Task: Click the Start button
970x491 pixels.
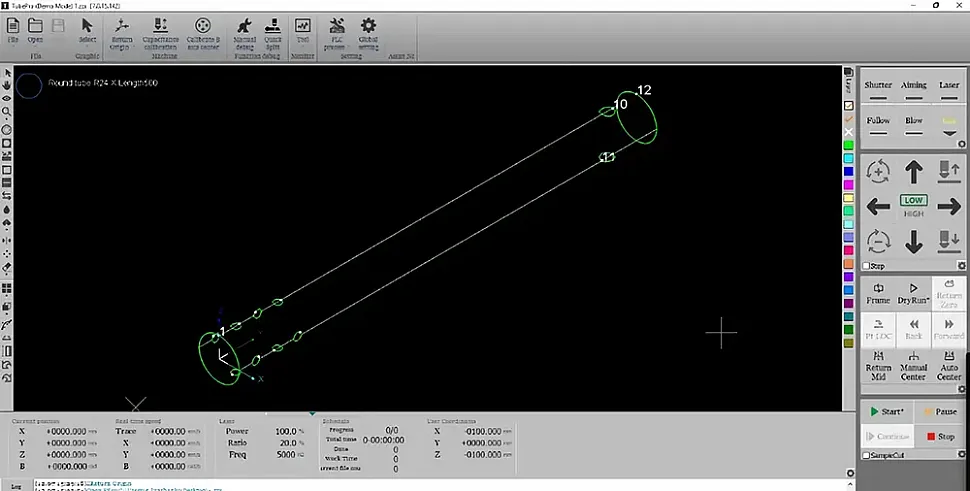Action: point(886,412)
